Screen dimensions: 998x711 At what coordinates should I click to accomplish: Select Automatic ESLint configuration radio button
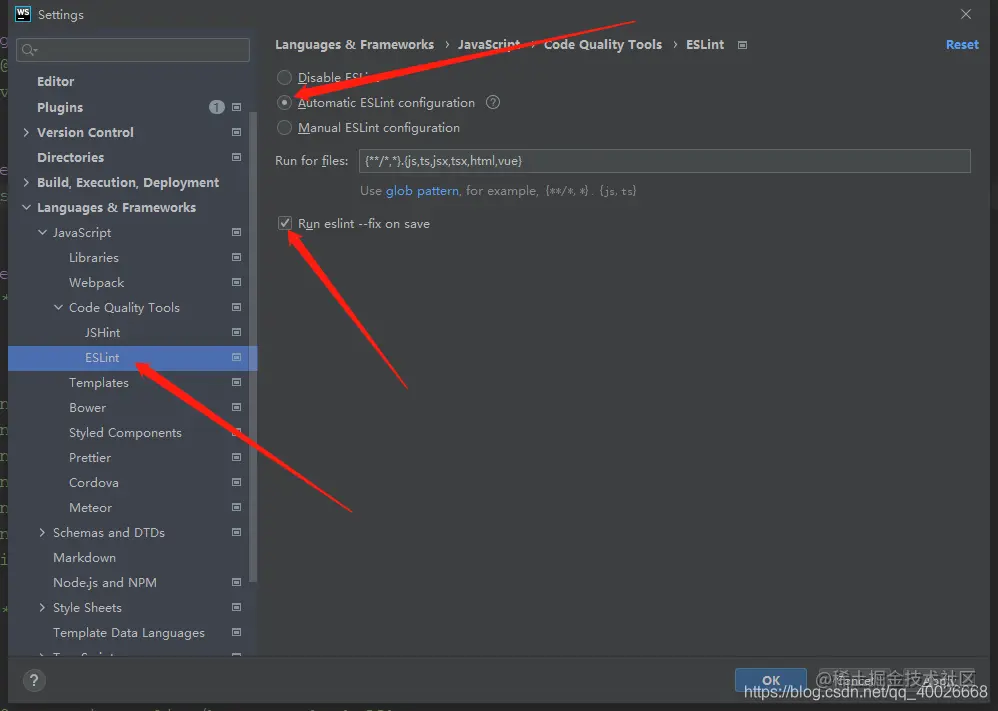click(285, 102)
